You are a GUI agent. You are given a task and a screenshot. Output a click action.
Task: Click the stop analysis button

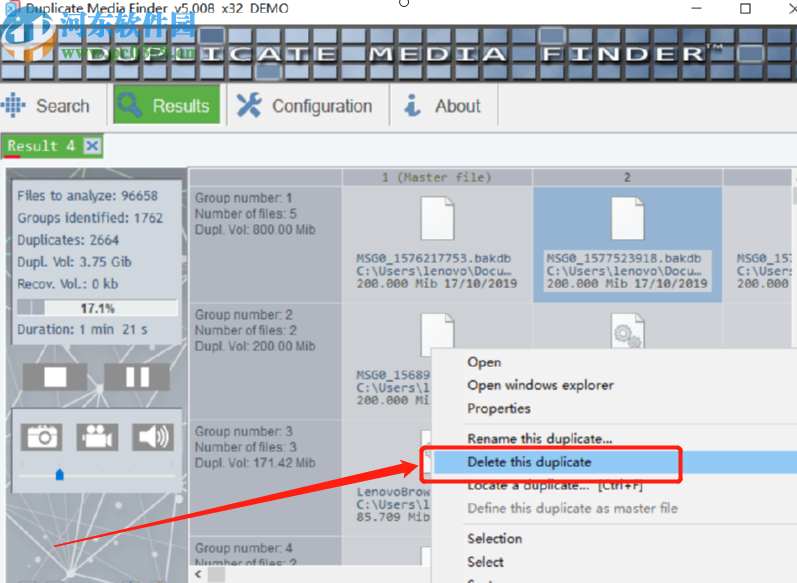tap(55, 377)
